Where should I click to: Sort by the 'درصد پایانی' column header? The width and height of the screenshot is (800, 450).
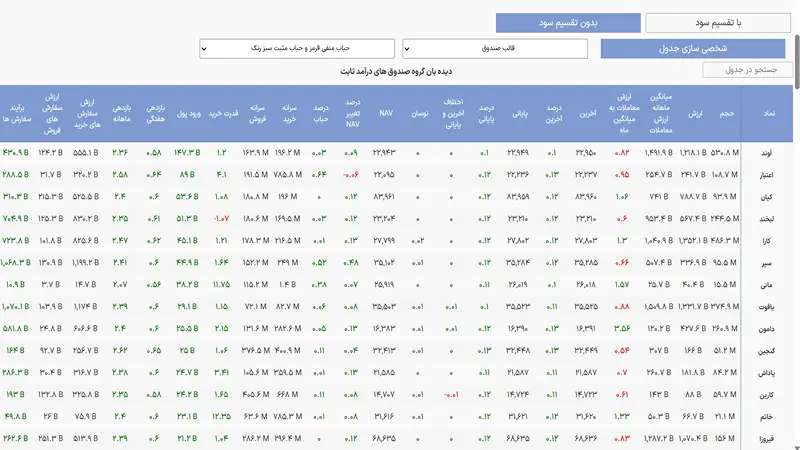click(486, 113)
